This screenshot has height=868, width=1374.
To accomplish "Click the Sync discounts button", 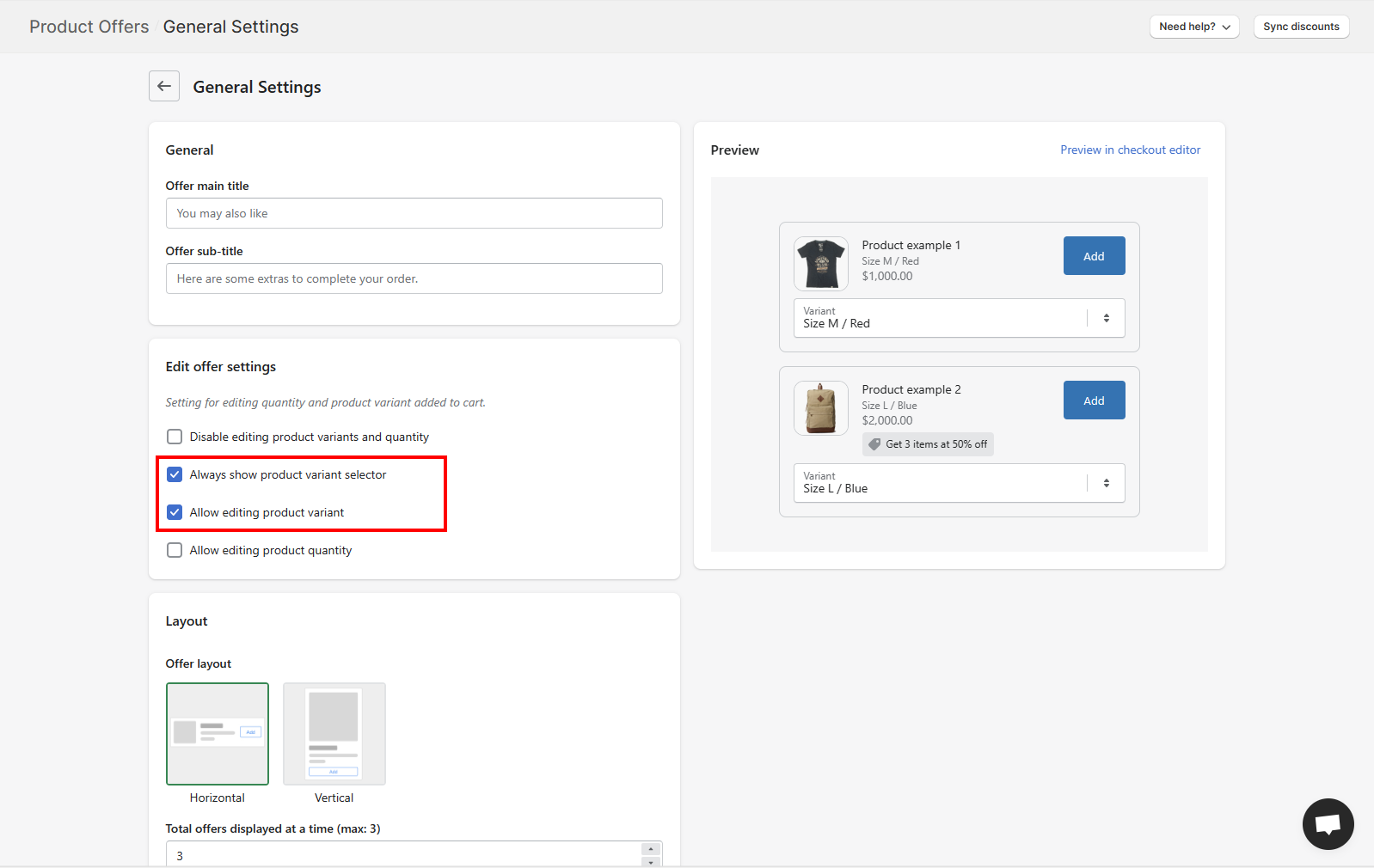I will [1301, 27].
